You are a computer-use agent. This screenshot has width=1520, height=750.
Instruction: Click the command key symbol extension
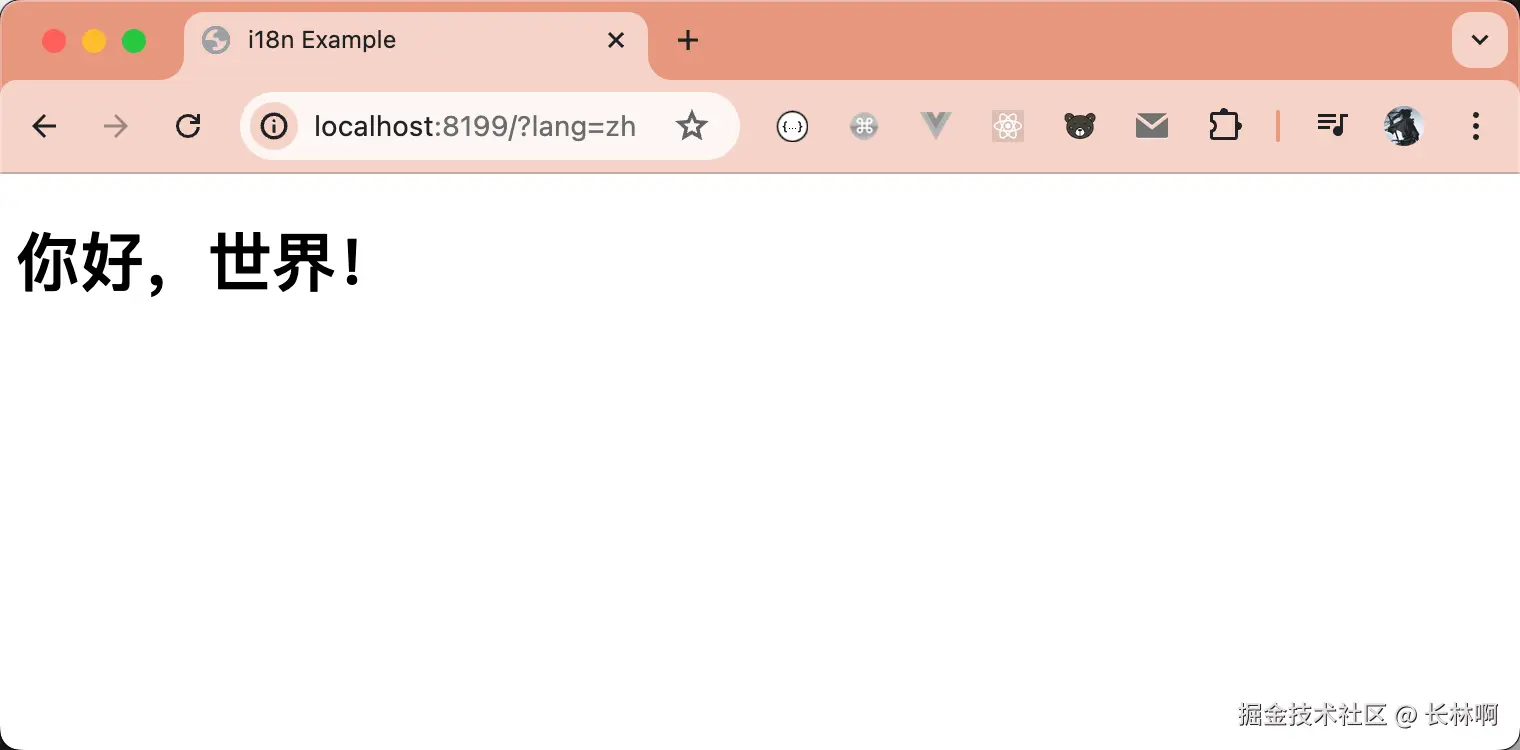[x=864, y=126]
